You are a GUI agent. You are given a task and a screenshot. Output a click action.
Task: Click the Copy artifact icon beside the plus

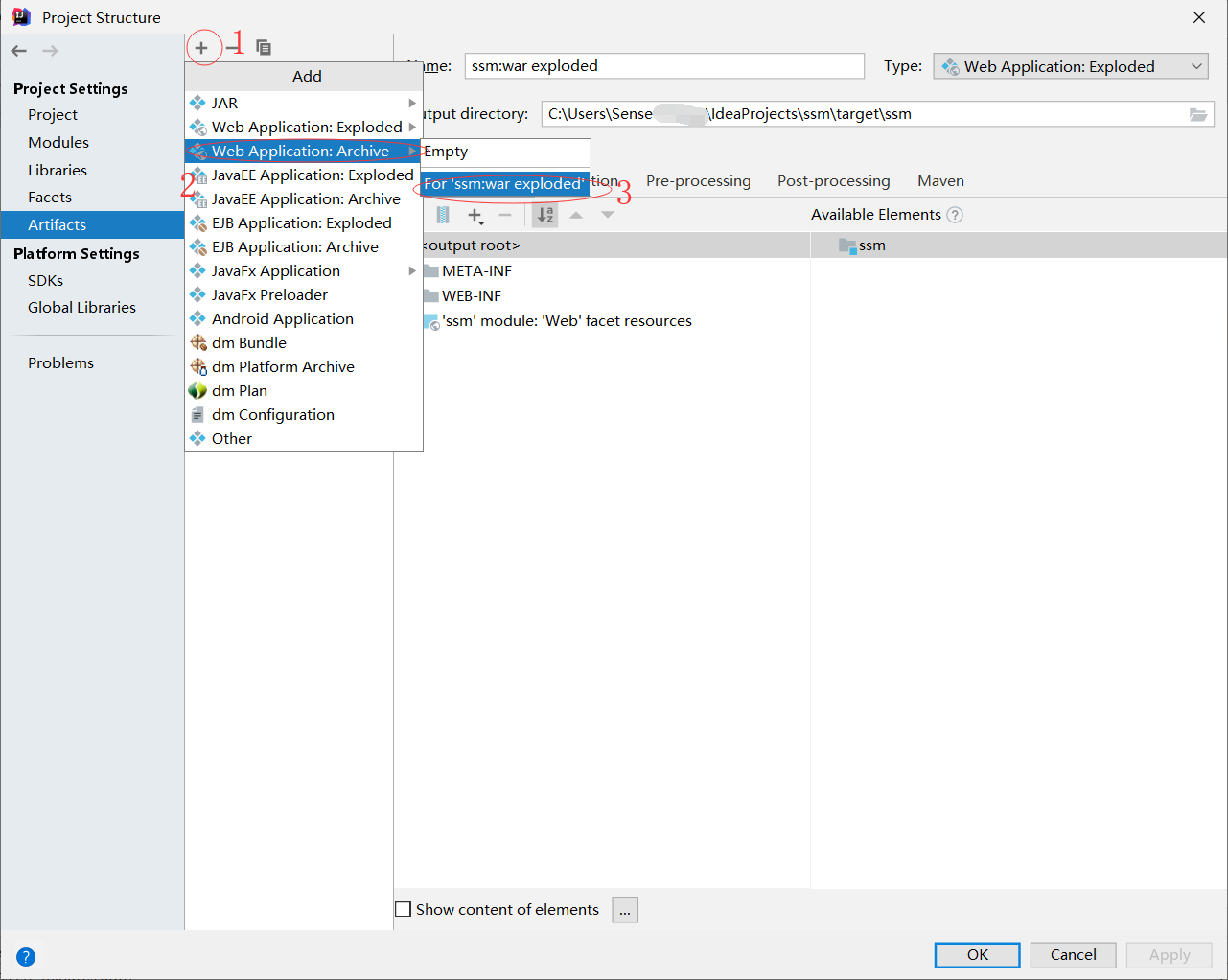(263, 47)
